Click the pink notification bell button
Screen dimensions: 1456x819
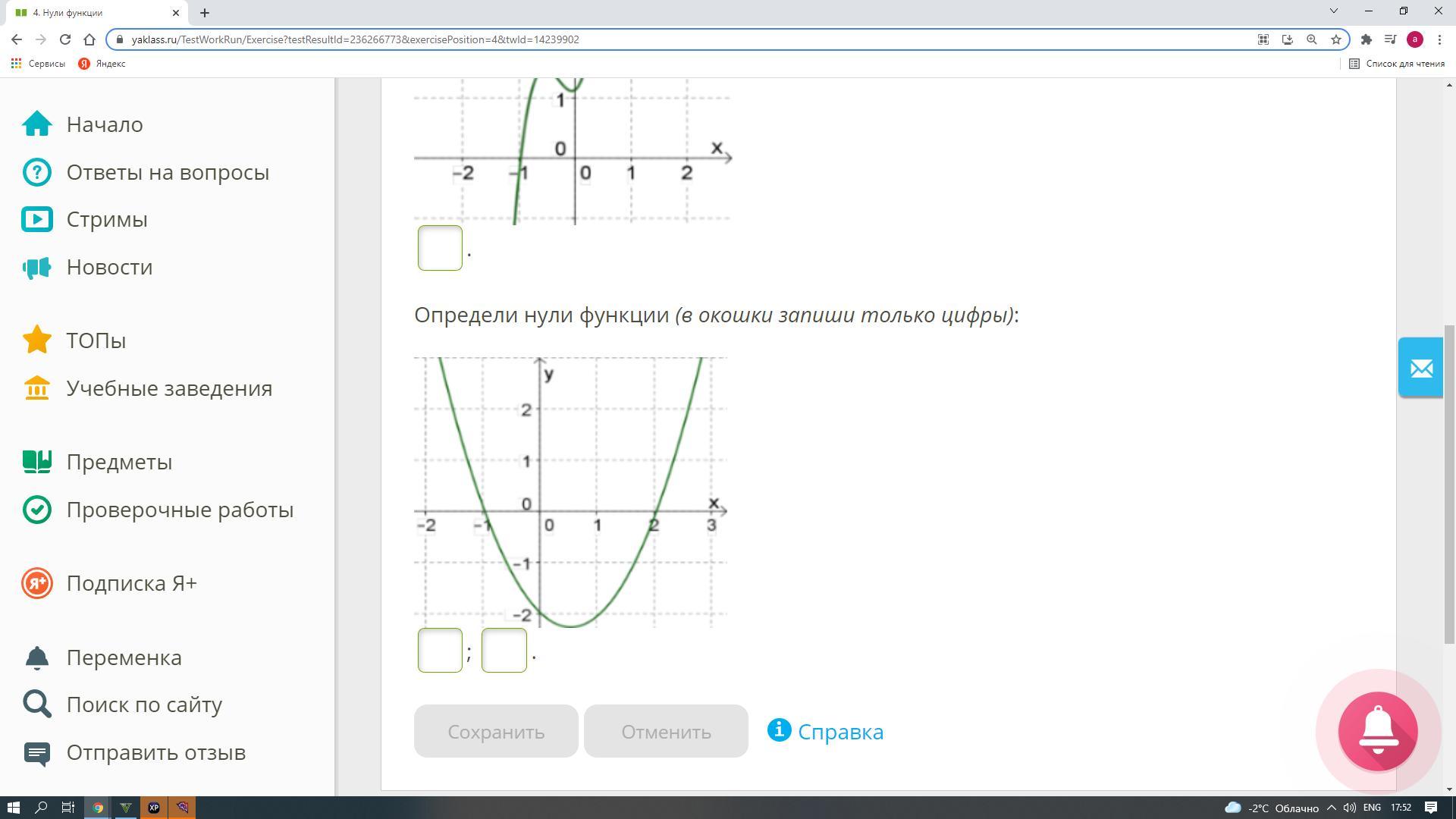pos(1377,732)
